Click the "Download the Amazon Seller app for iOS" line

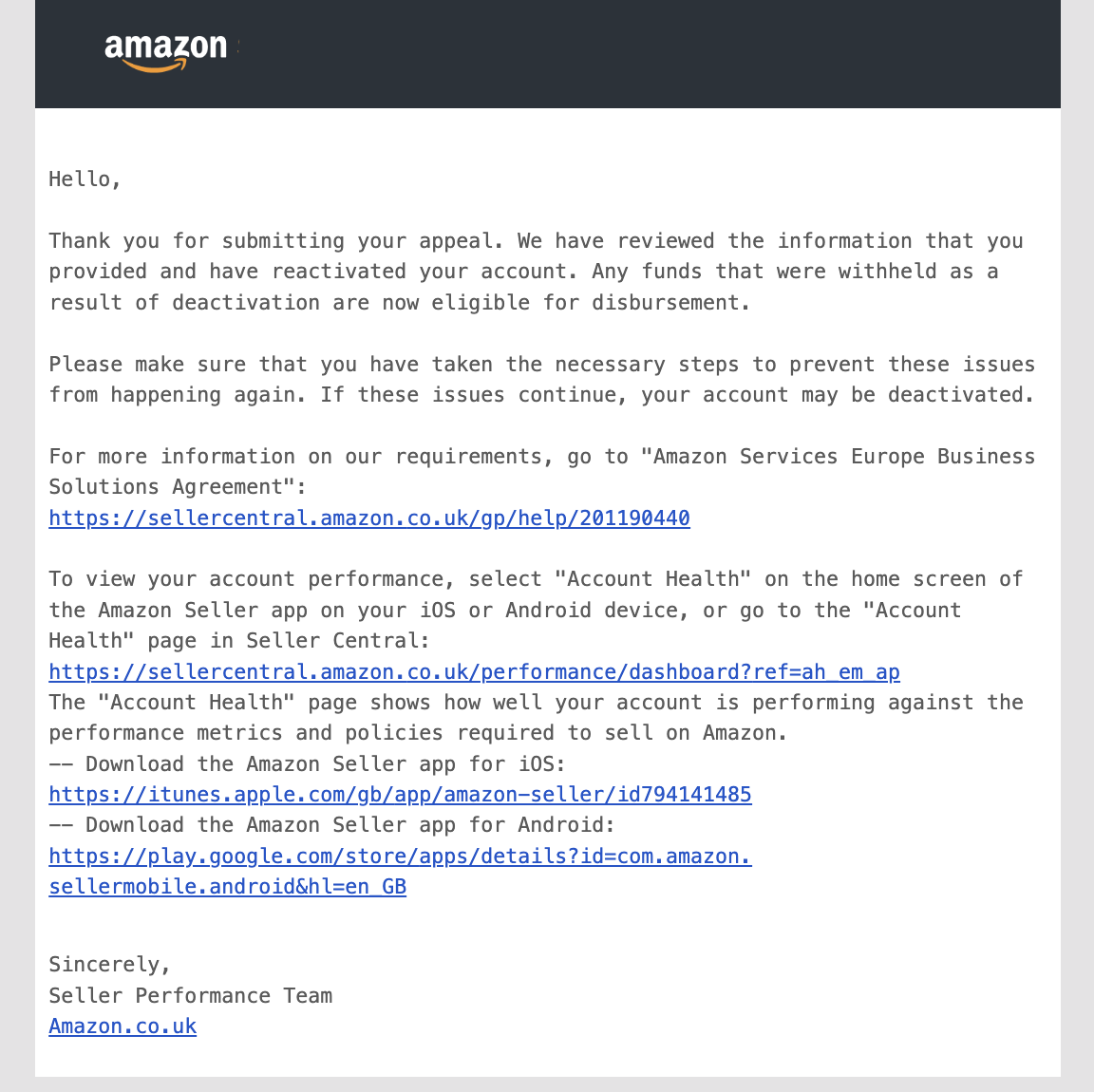[307, 763]
